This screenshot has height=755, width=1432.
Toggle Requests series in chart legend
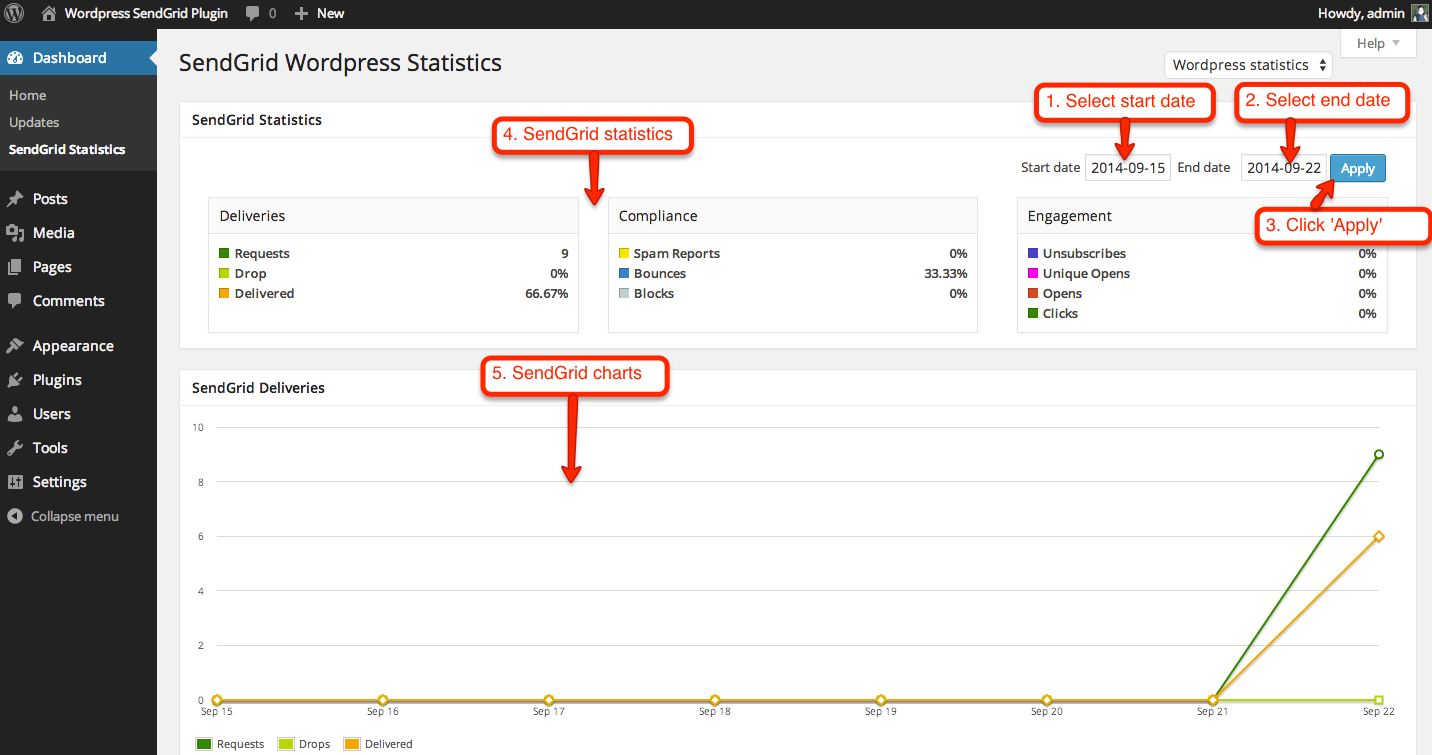231,744
